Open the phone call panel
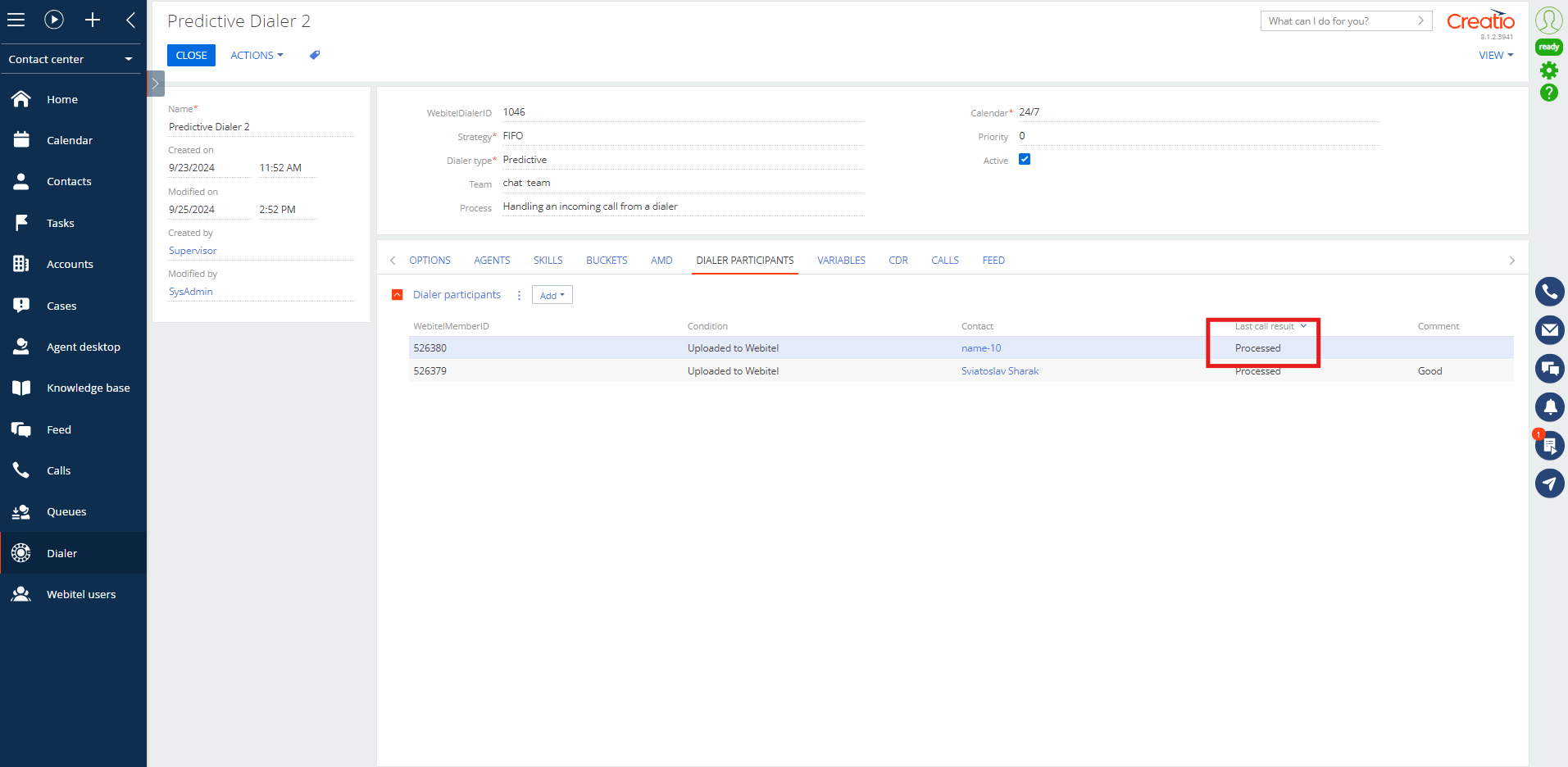 click(x=1549, y=291)
